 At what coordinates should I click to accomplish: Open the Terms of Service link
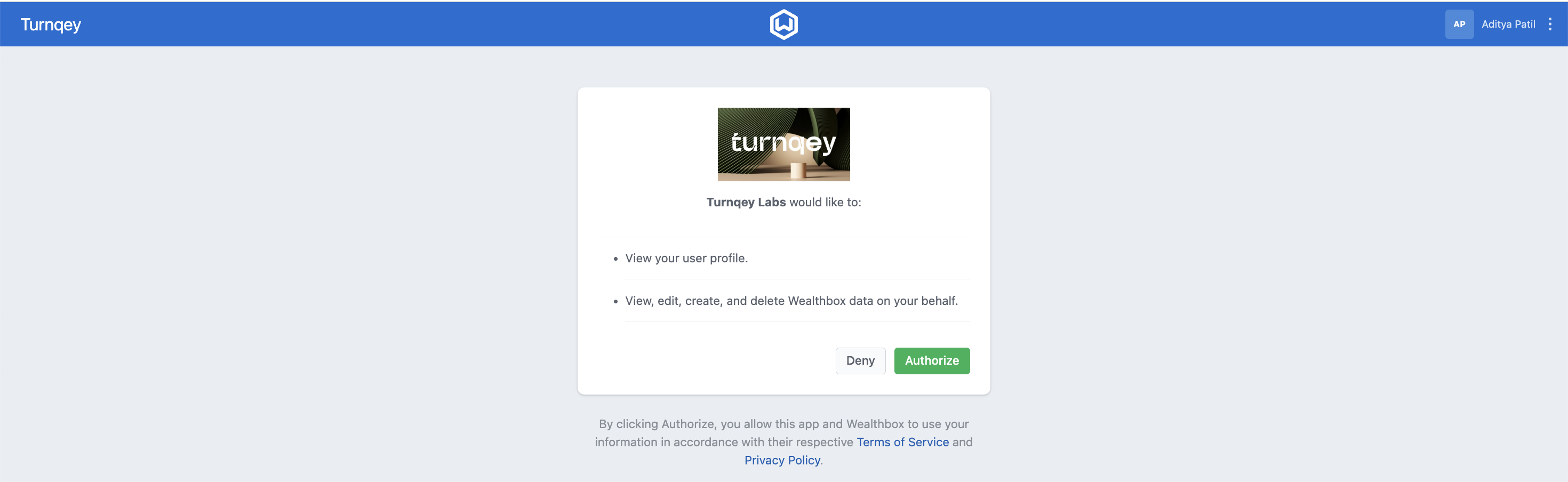[902, 443]
